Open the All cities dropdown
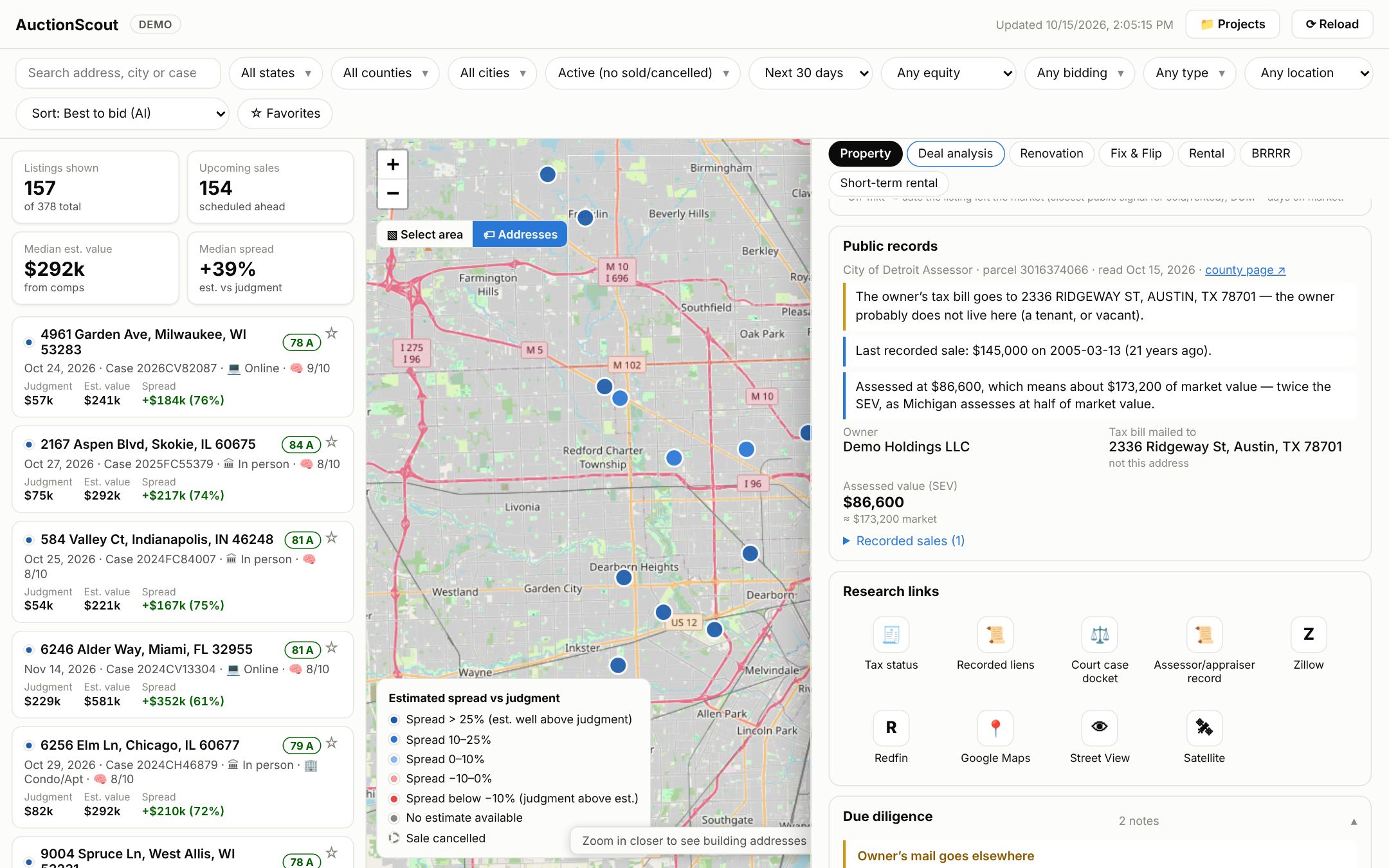Viewport: 1389px width, 868px height. pos(492,73)
